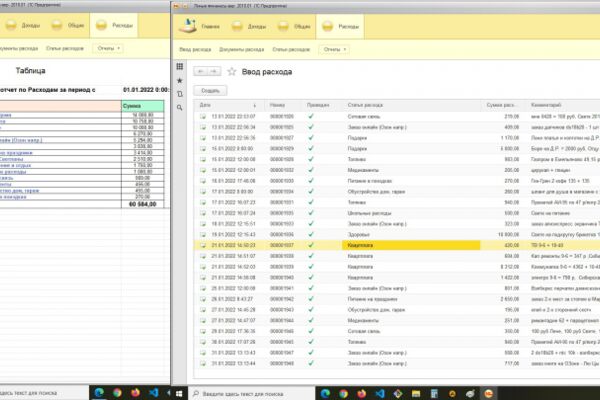Open File Explorer from the taskbar
The width and height of the screenshot is (600, 400).
point(416,393)
